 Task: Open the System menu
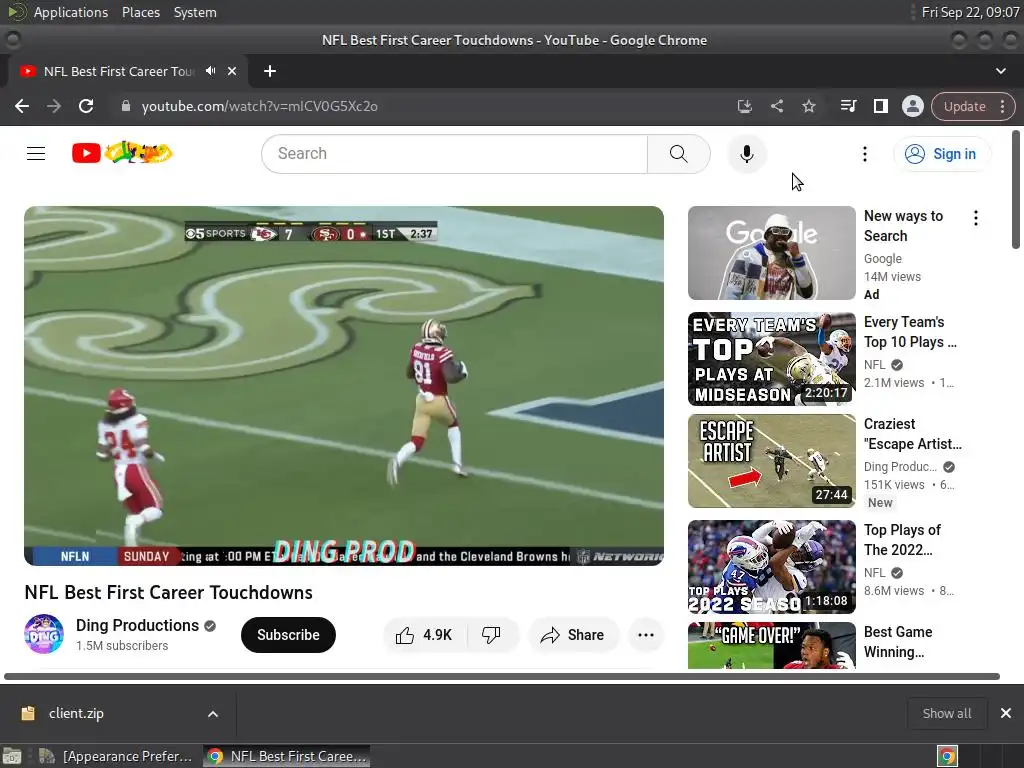[x=195, y=12]
